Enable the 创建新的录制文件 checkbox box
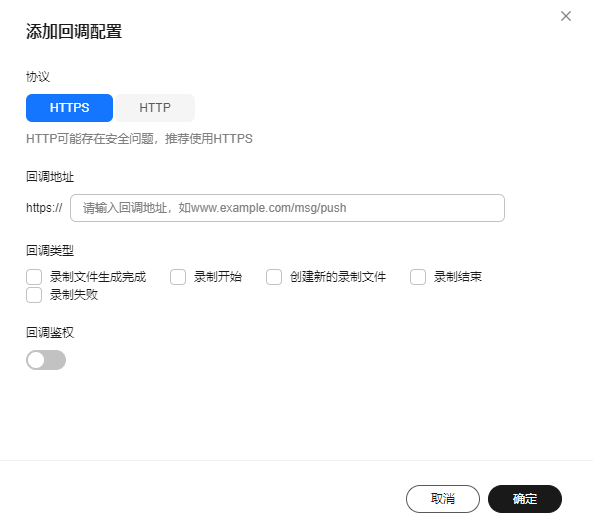The image size is (593, 527). click(274, 277)
